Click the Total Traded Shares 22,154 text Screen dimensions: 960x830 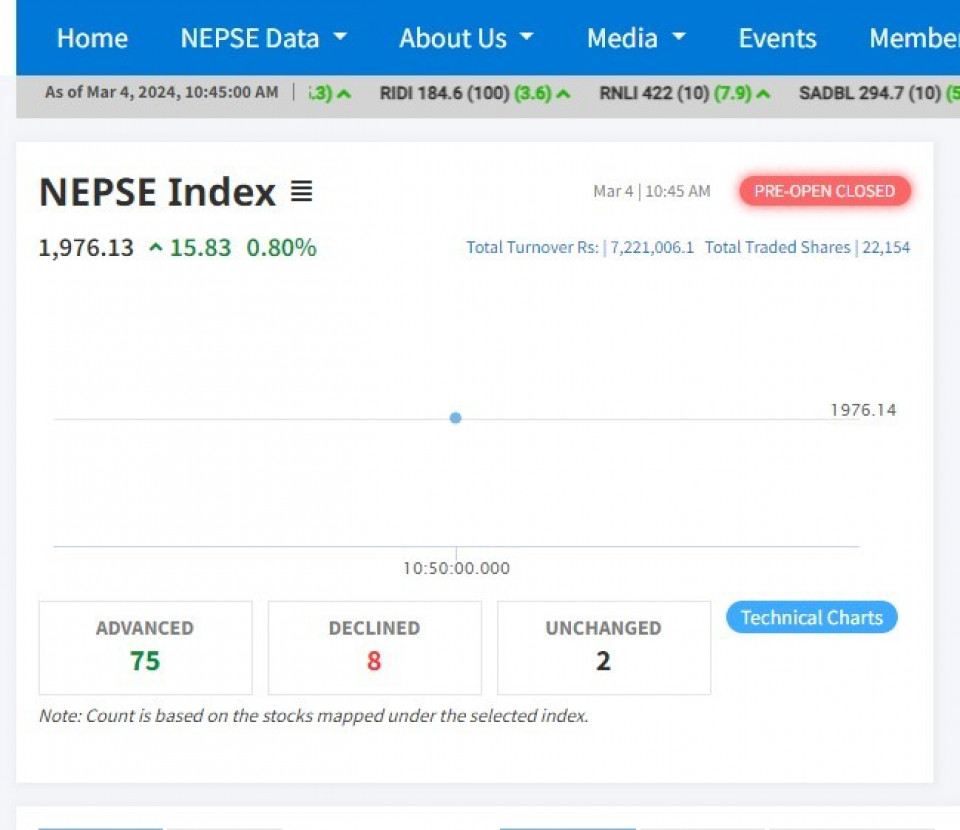click(807, 247)
